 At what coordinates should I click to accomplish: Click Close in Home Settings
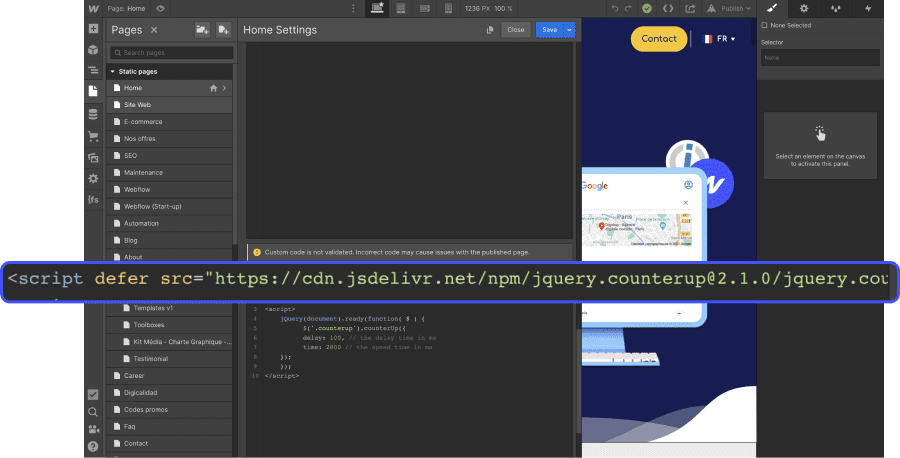(515, 30)
